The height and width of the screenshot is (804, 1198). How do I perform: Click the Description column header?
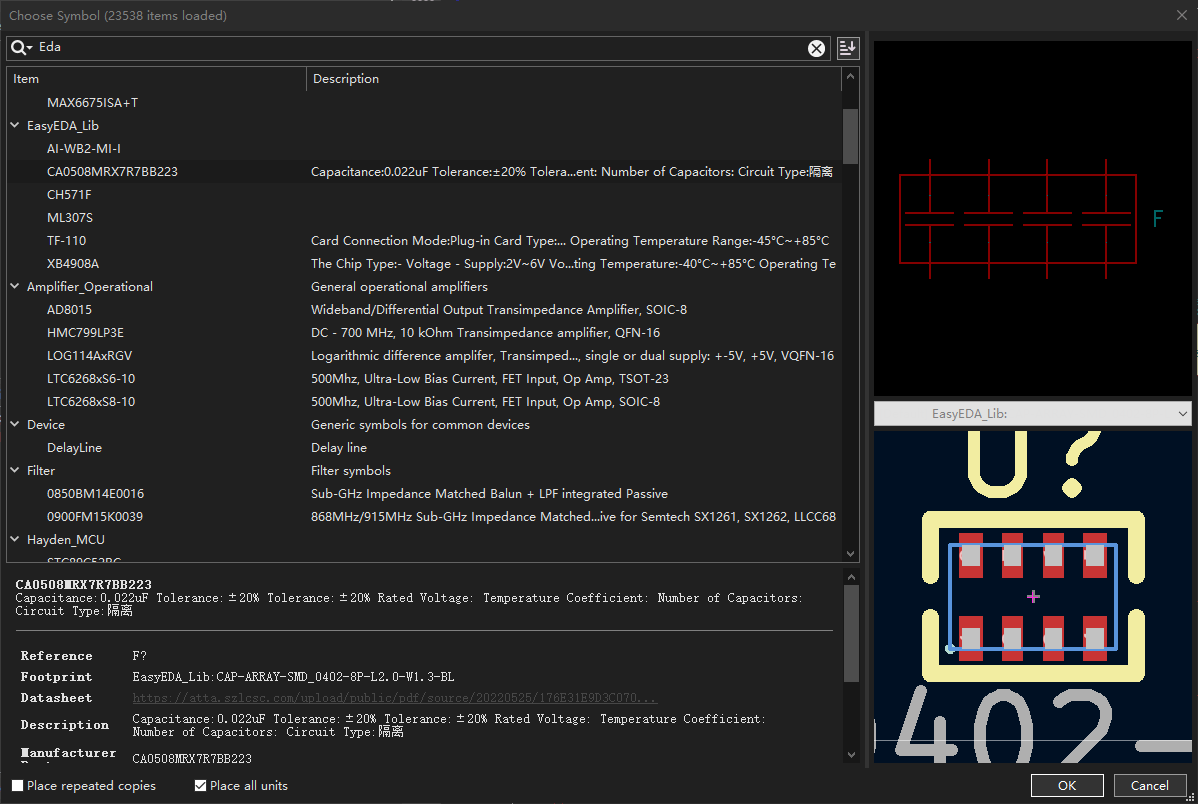point(574,79)
